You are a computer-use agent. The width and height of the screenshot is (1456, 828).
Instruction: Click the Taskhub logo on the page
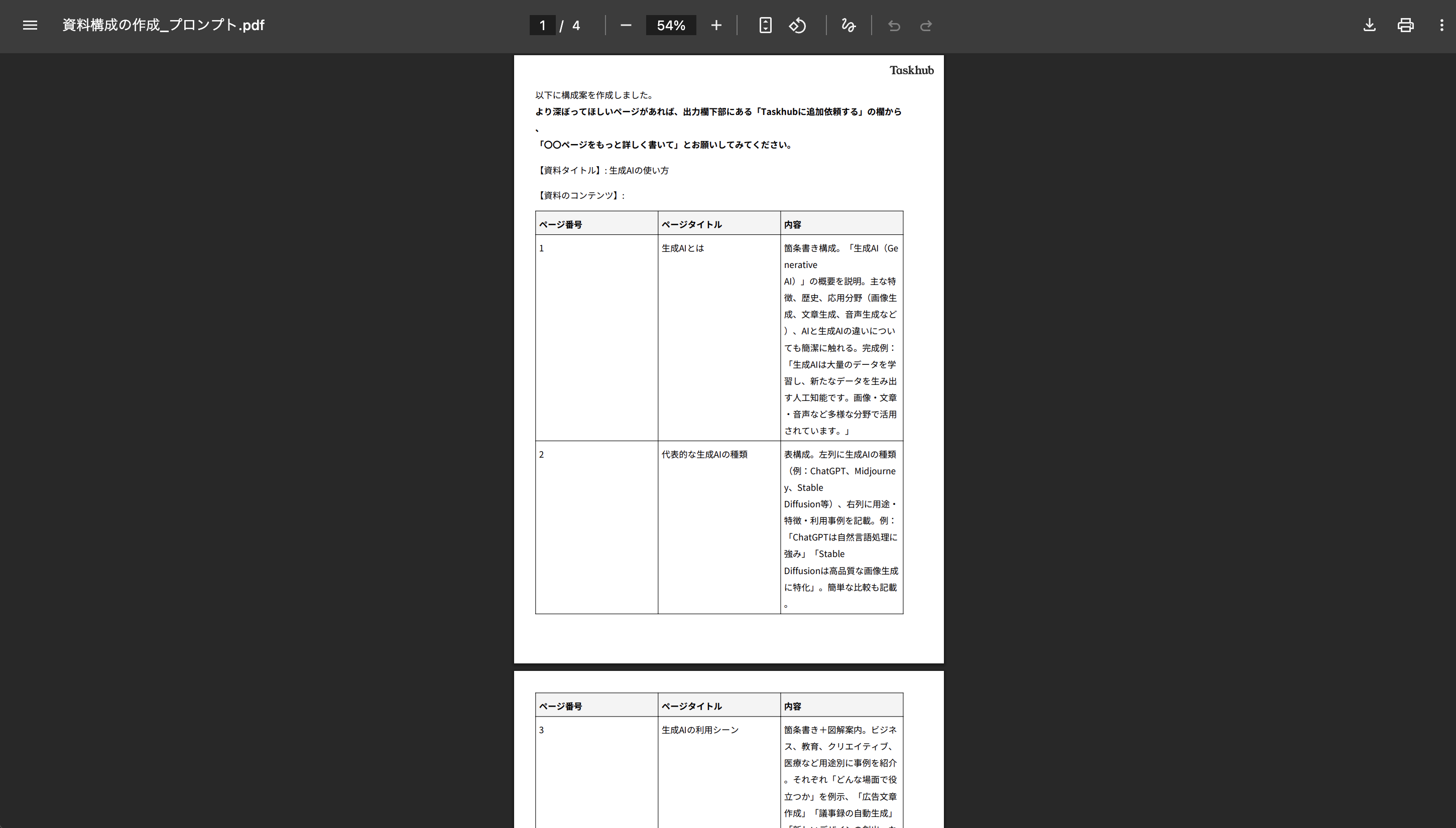(911, 70)
